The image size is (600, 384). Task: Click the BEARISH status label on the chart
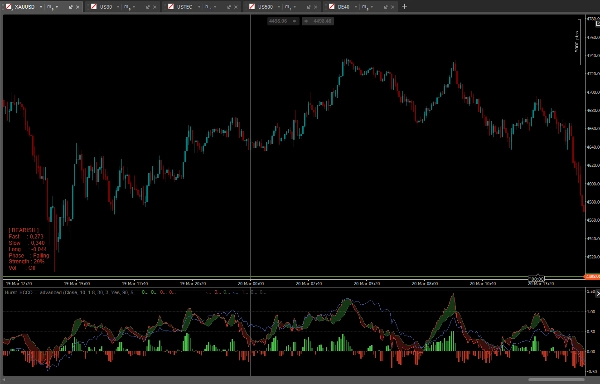tap(24, 230)
